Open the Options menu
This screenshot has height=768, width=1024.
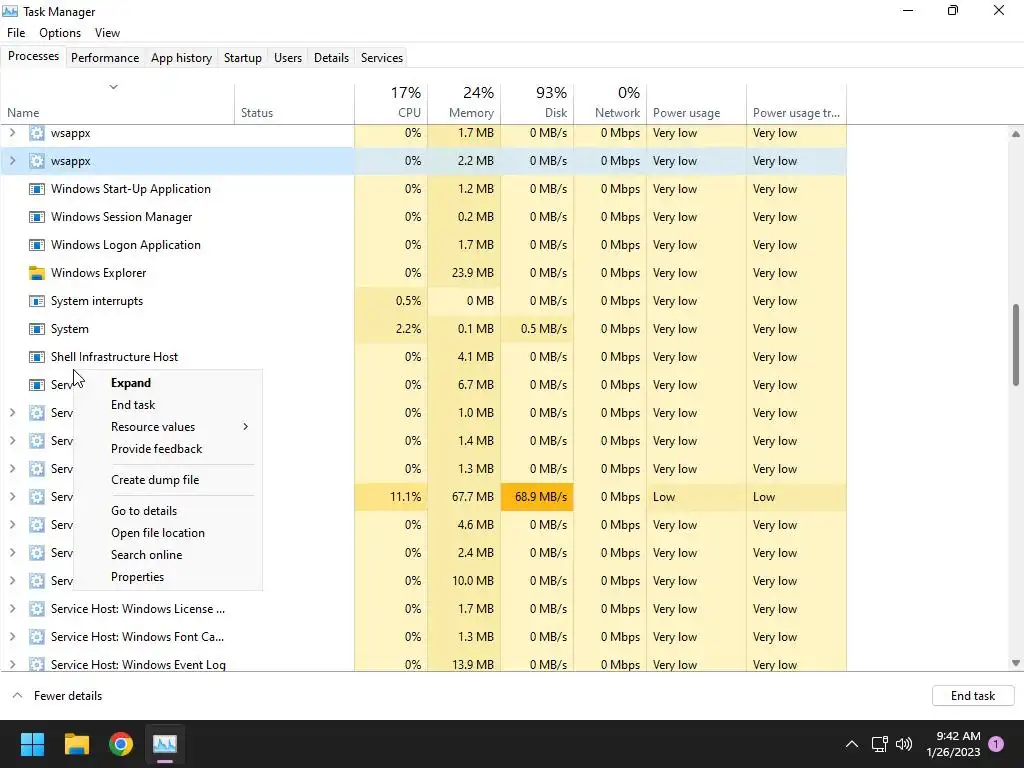tap(60, 33)
